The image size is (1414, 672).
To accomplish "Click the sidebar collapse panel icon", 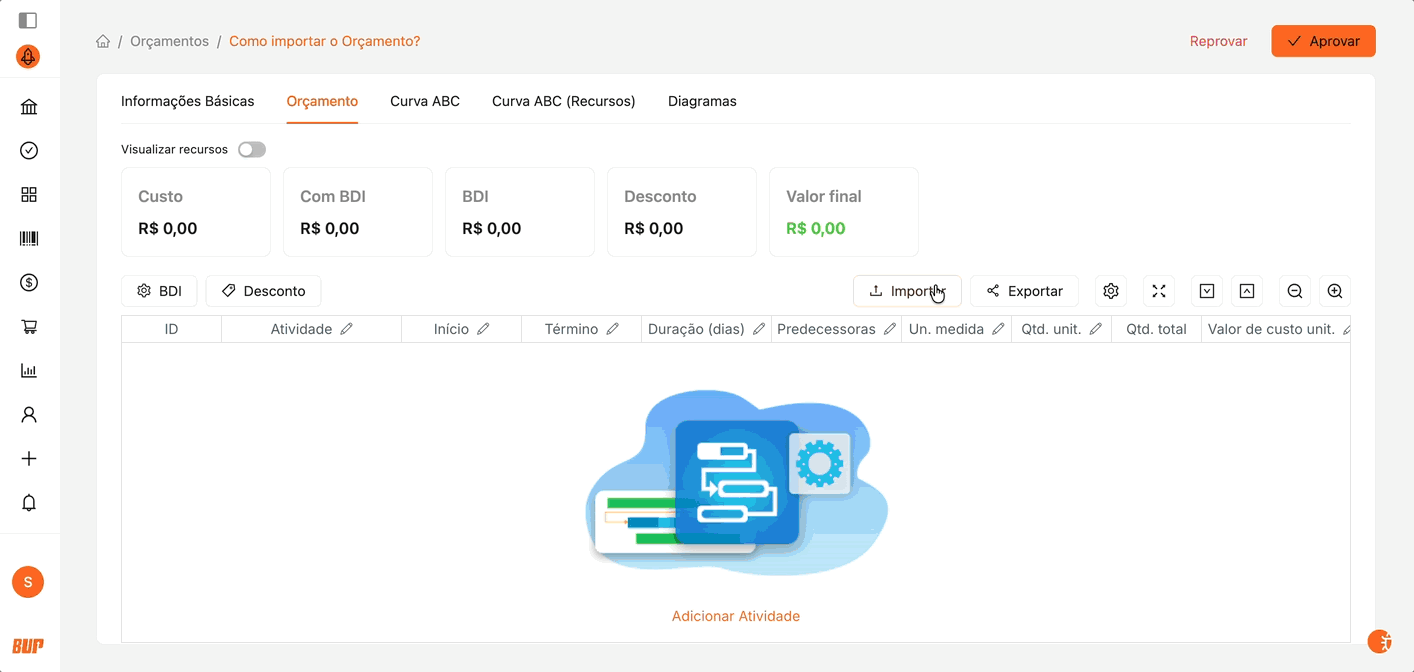I will [x=28, y=20].
